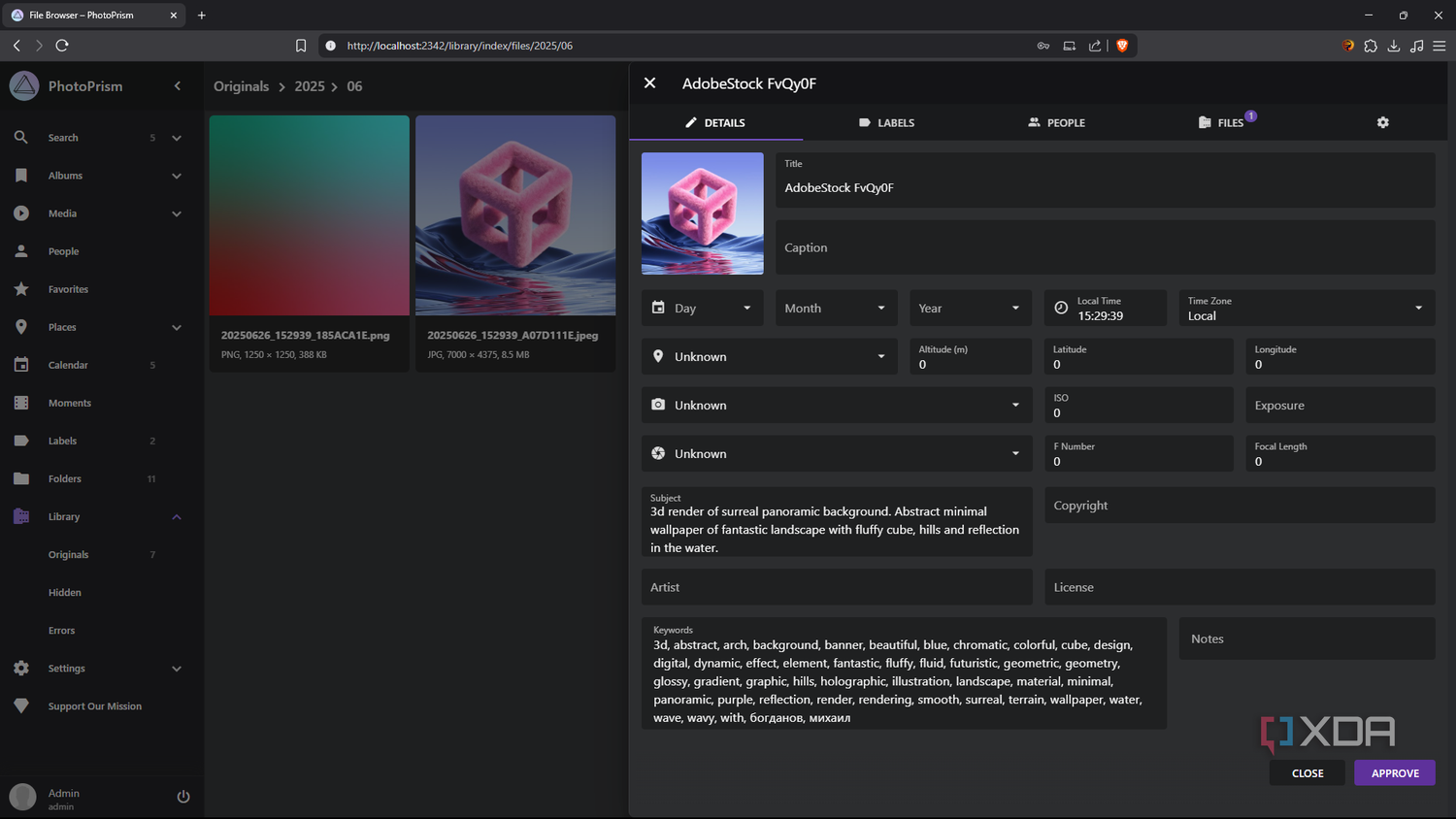Open Settings via the sidebar gear icon
The height and width of the screenshot is (819, 1456).
21,669
